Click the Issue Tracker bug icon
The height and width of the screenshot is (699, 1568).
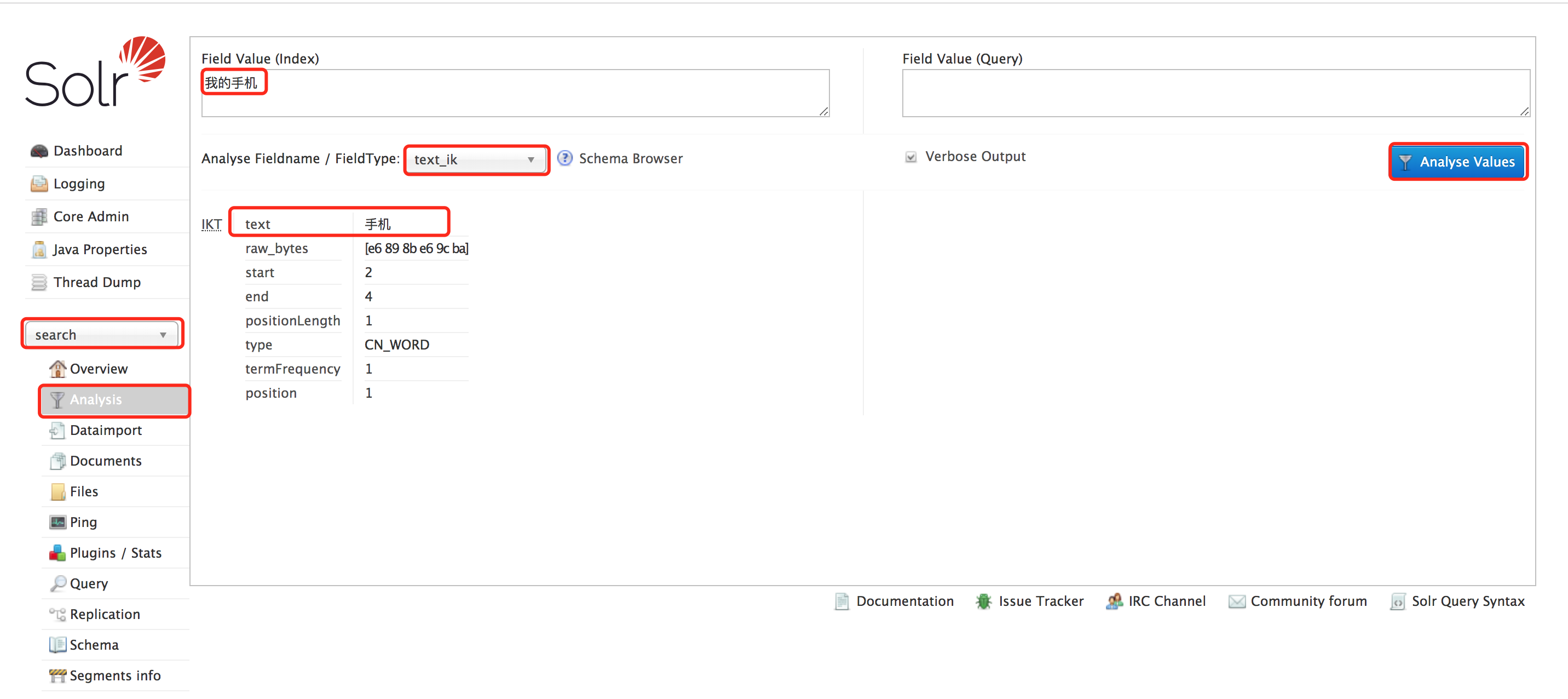coord(983,601)
